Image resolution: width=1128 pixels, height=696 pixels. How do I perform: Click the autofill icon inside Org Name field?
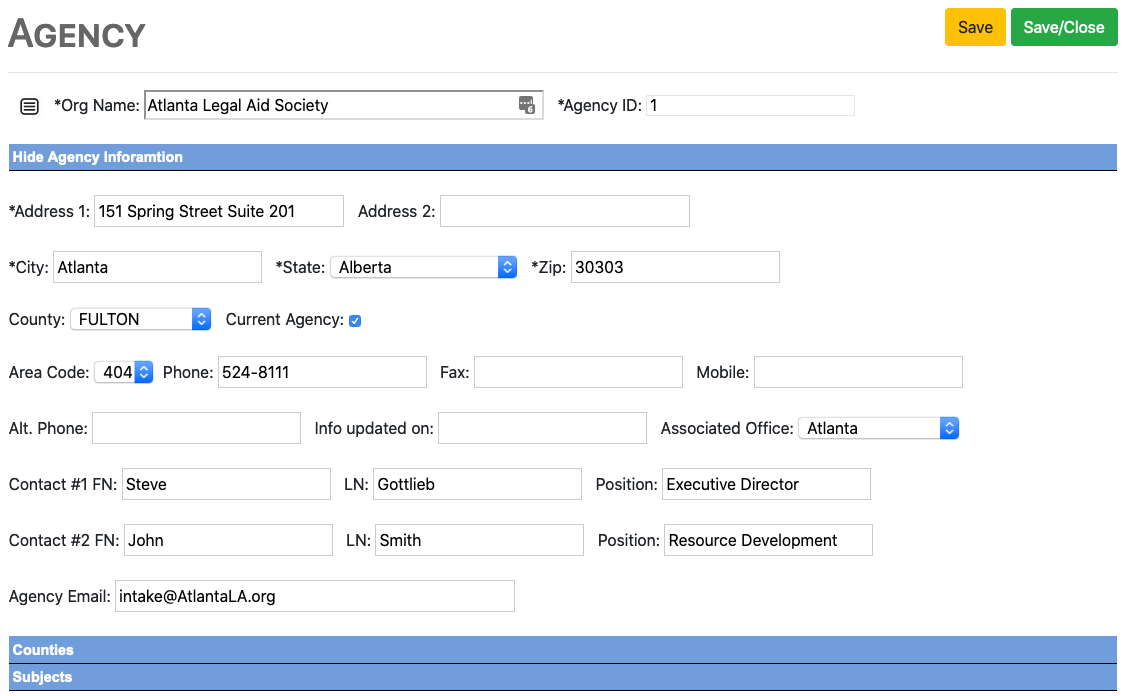pos(527,105)
